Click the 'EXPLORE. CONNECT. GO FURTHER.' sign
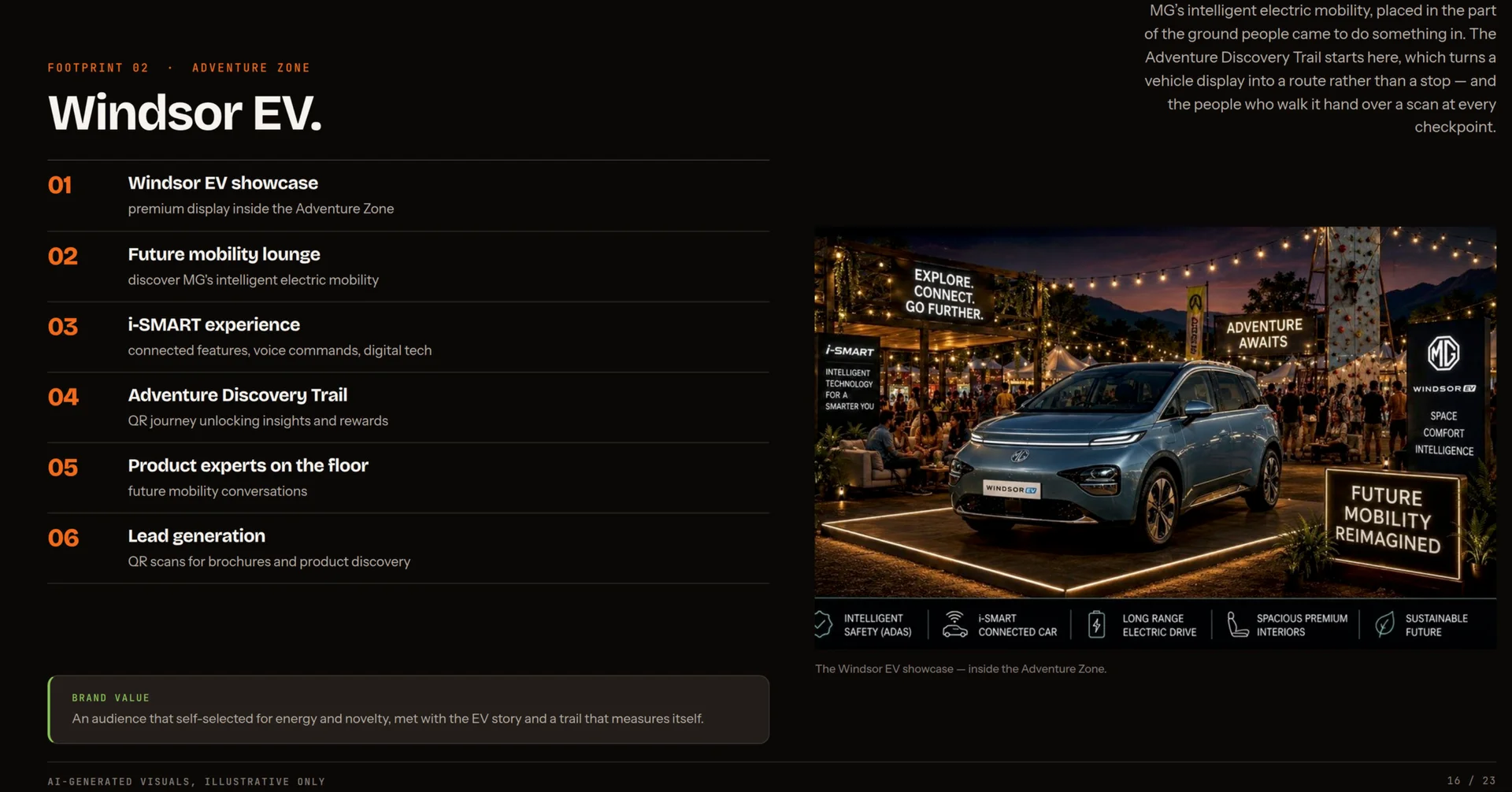This screenshot has height=792, width=1512. [944, 294]
